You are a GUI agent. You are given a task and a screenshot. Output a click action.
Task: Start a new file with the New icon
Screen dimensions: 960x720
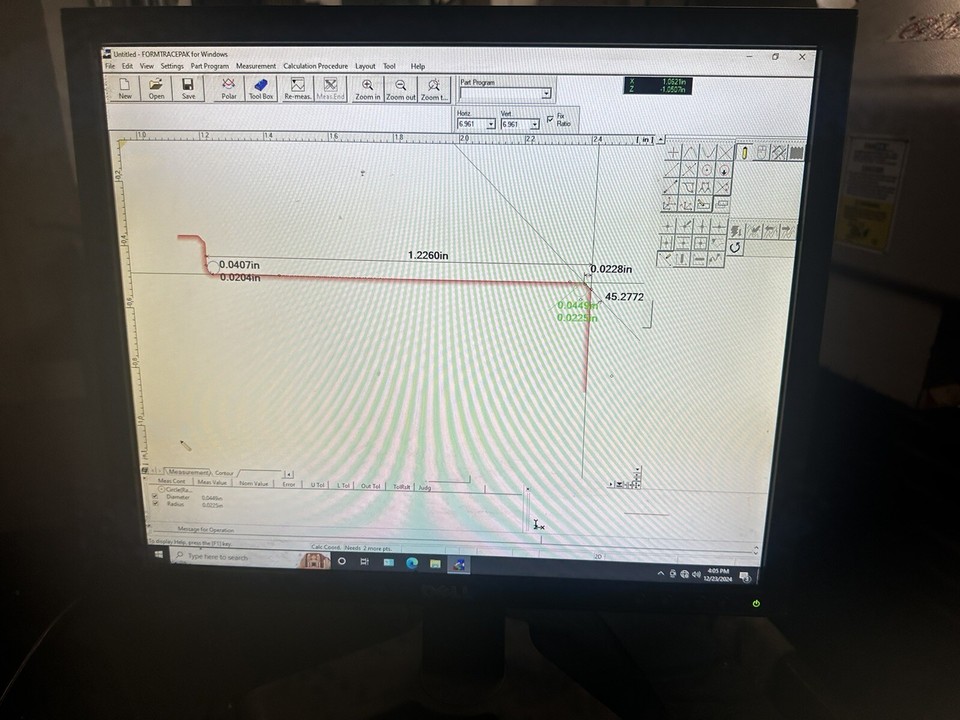124,89
